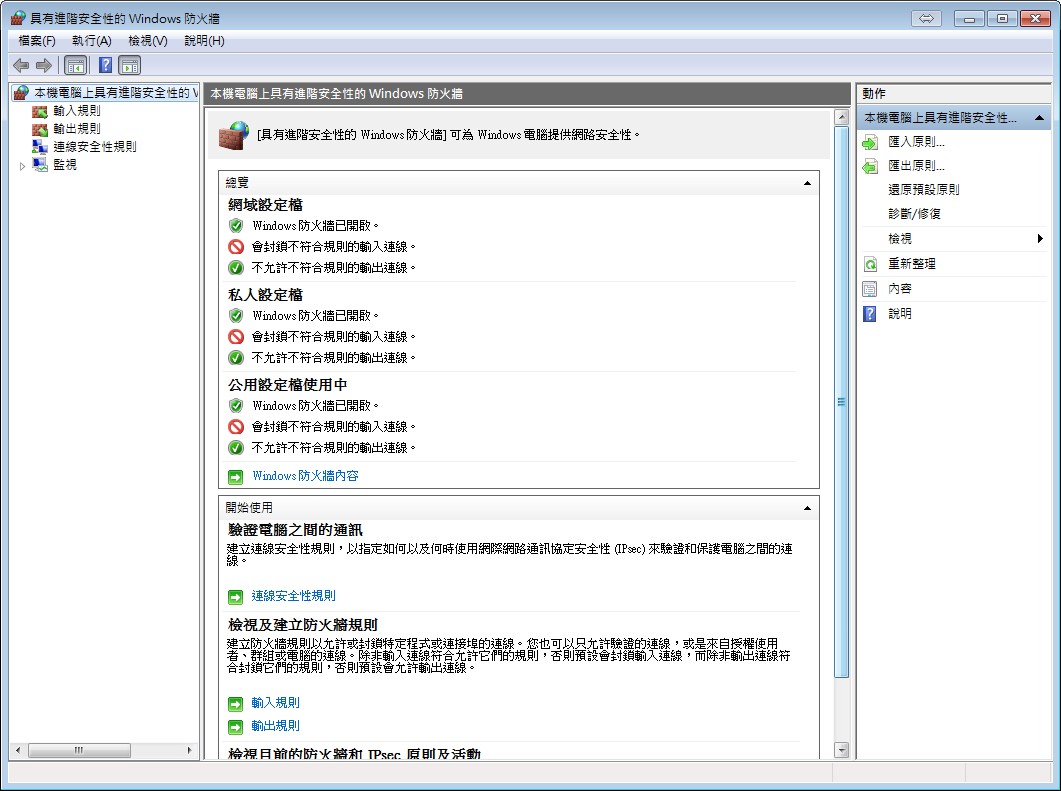
Task: Click the tree pane scroll left arrow
Action: click(x=18, y=750)
